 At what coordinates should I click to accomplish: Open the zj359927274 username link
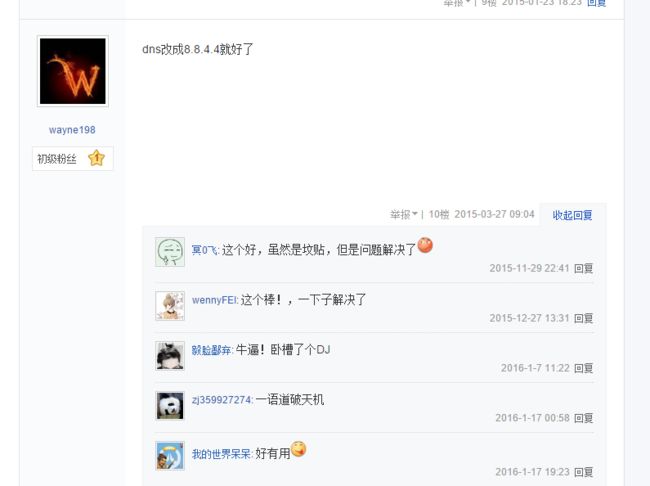221,400
